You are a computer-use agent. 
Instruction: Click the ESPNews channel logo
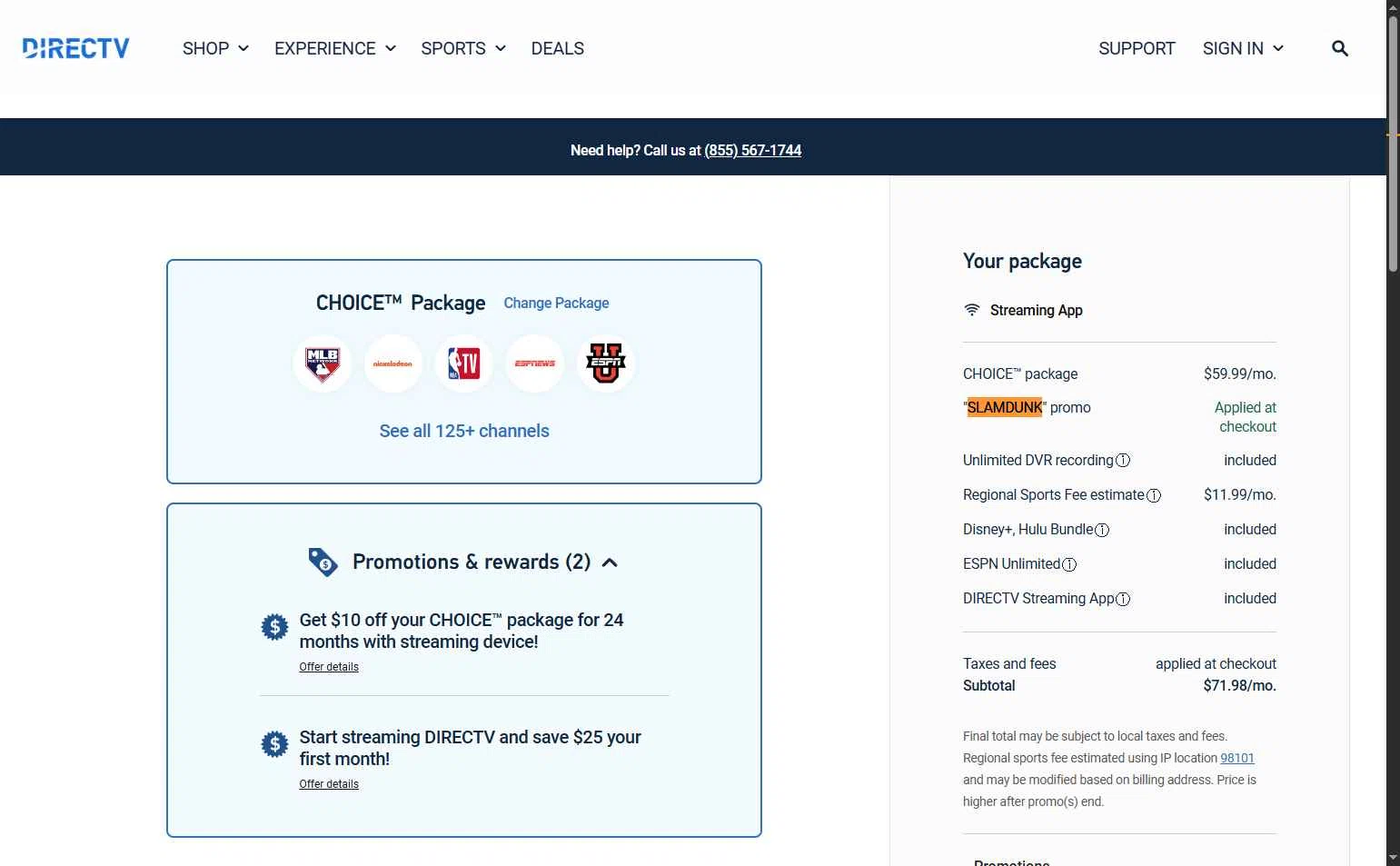click(x=535, y=363)
